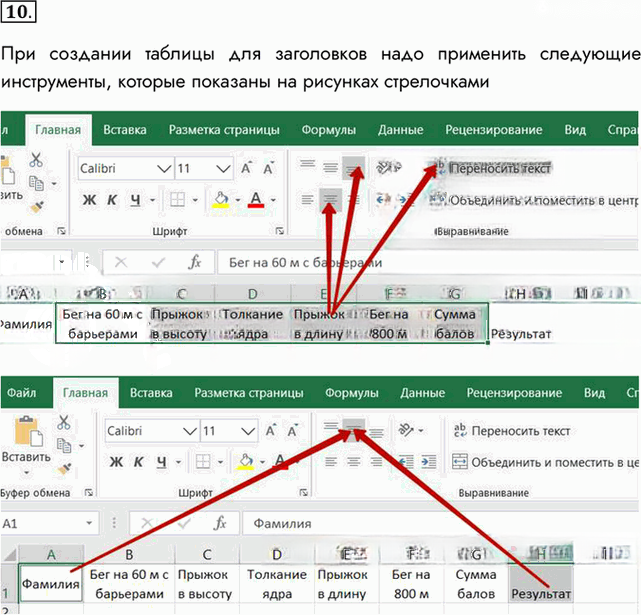Click top align icon in upper Excel screenshot
This screenshot has width=641, height=615.
click(307, 165)
